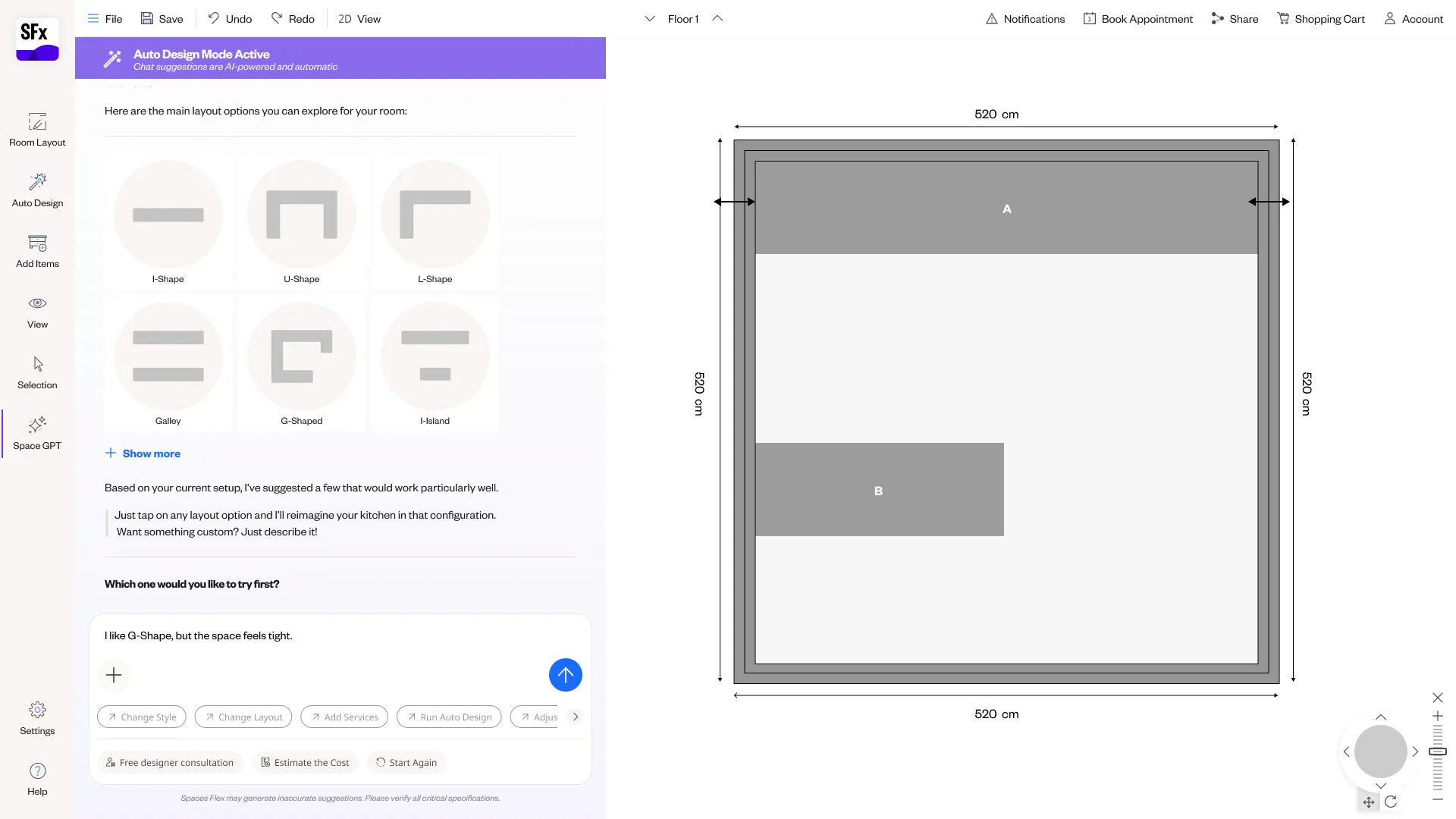This screenshot has height=819, width=1456.
Task: Go to the upper floor with the up chevron
Action: (717, 19)
